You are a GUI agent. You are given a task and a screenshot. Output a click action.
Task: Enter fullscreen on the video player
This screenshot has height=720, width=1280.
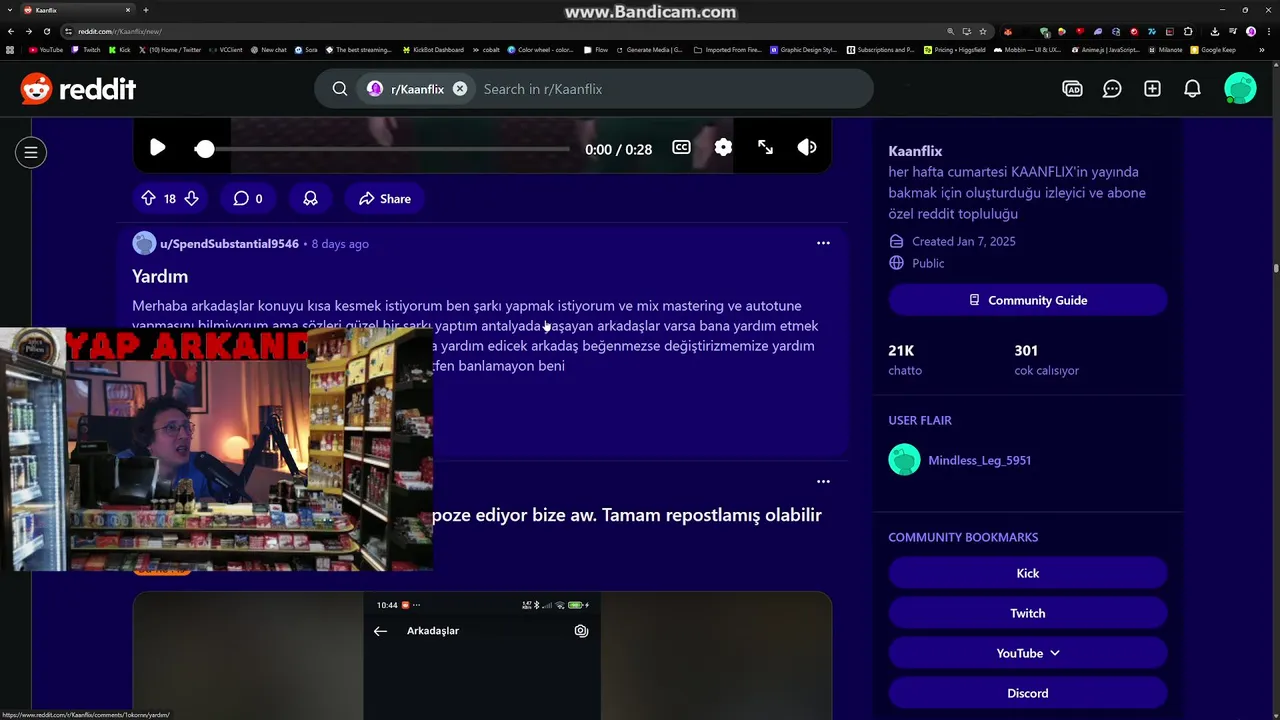(765, 148)
